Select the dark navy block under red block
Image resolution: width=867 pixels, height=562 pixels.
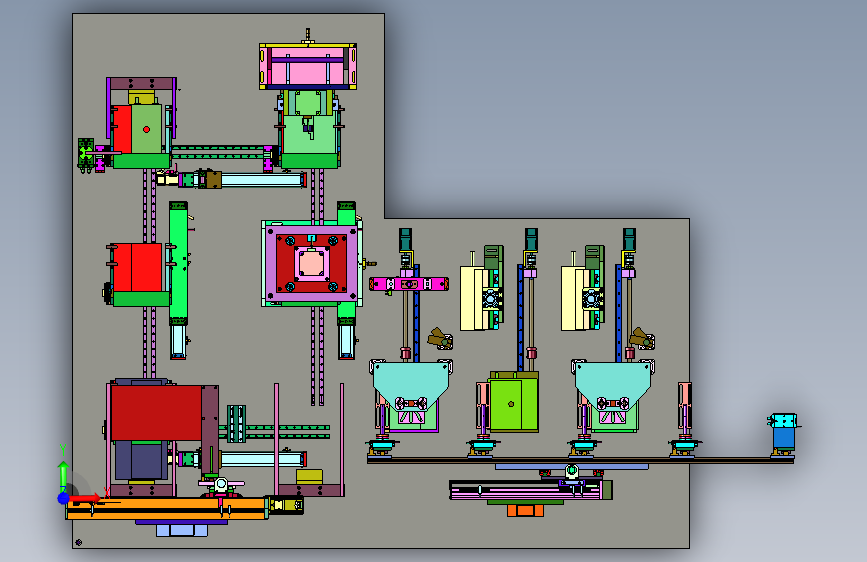pos(141,461)
